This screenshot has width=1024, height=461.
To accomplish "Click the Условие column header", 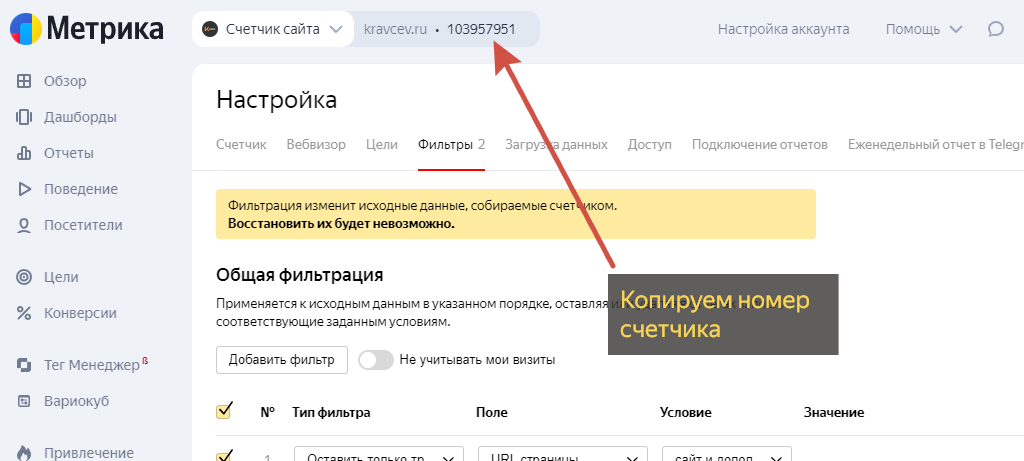I will point(686,413).
